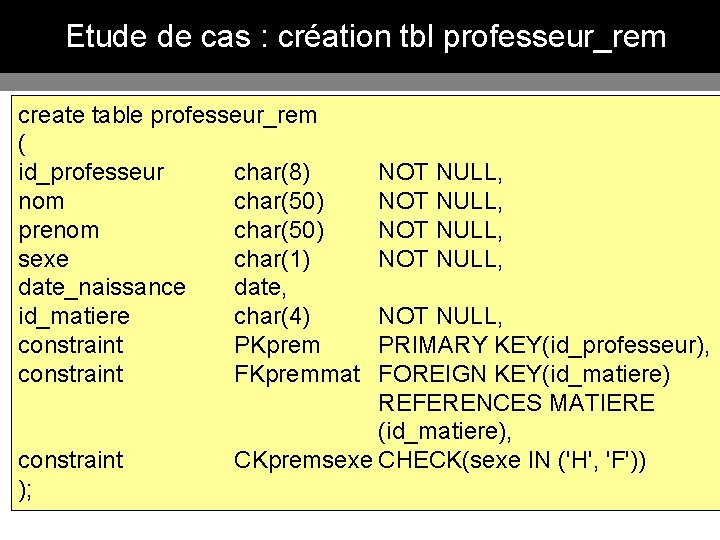The width and height of the screenshot is (720, 540).
Task: Click 'FOREIGN KEY(id_matiere)' text
Action: pyautogui.click(x=524, y=375)
